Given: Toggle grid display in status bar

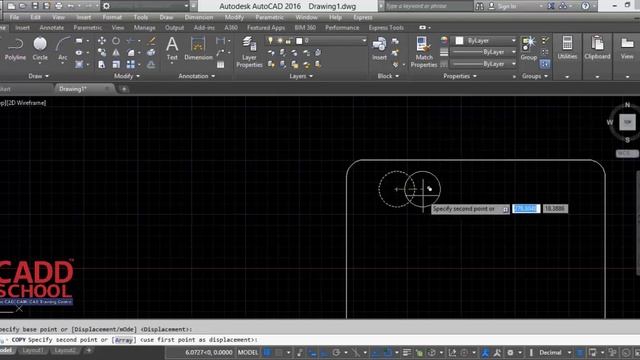Looking at the screenshot, I should point(267,352).
